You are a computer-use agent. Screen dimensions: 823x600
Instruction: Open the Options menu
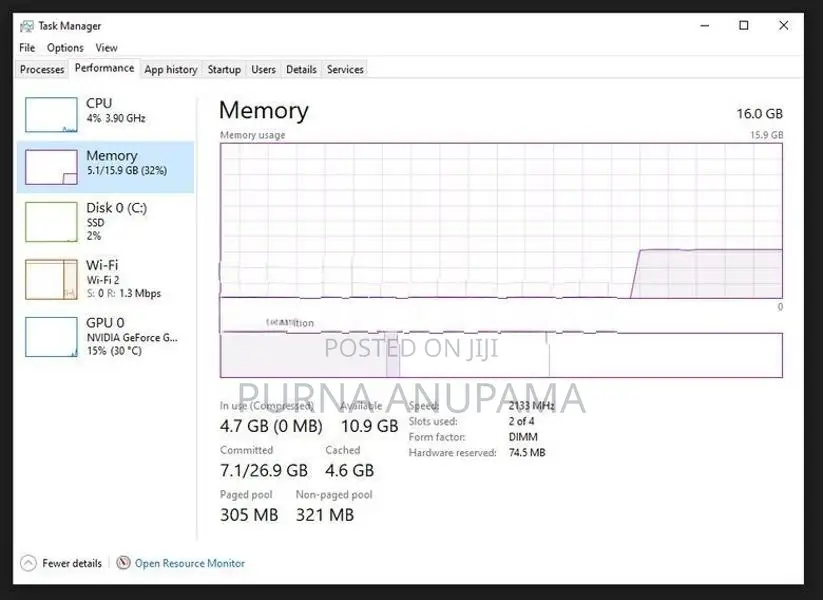pyautogui.click(x=65, y=48)
